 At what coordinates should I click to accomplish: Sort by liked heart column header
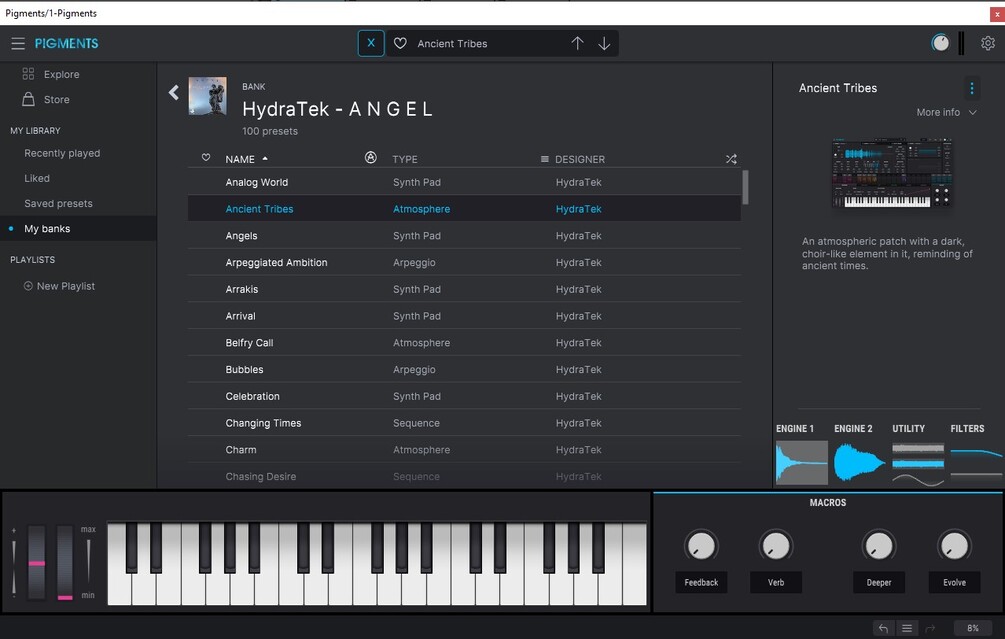[206, 158]
